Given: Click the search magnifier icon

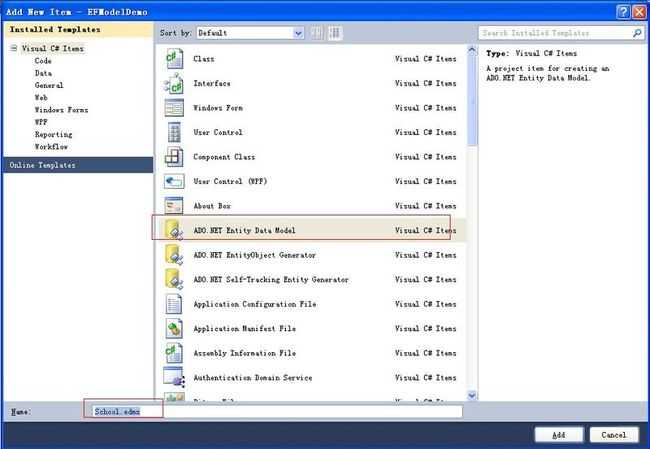Looking at the screenshot, I should (637, 33).
